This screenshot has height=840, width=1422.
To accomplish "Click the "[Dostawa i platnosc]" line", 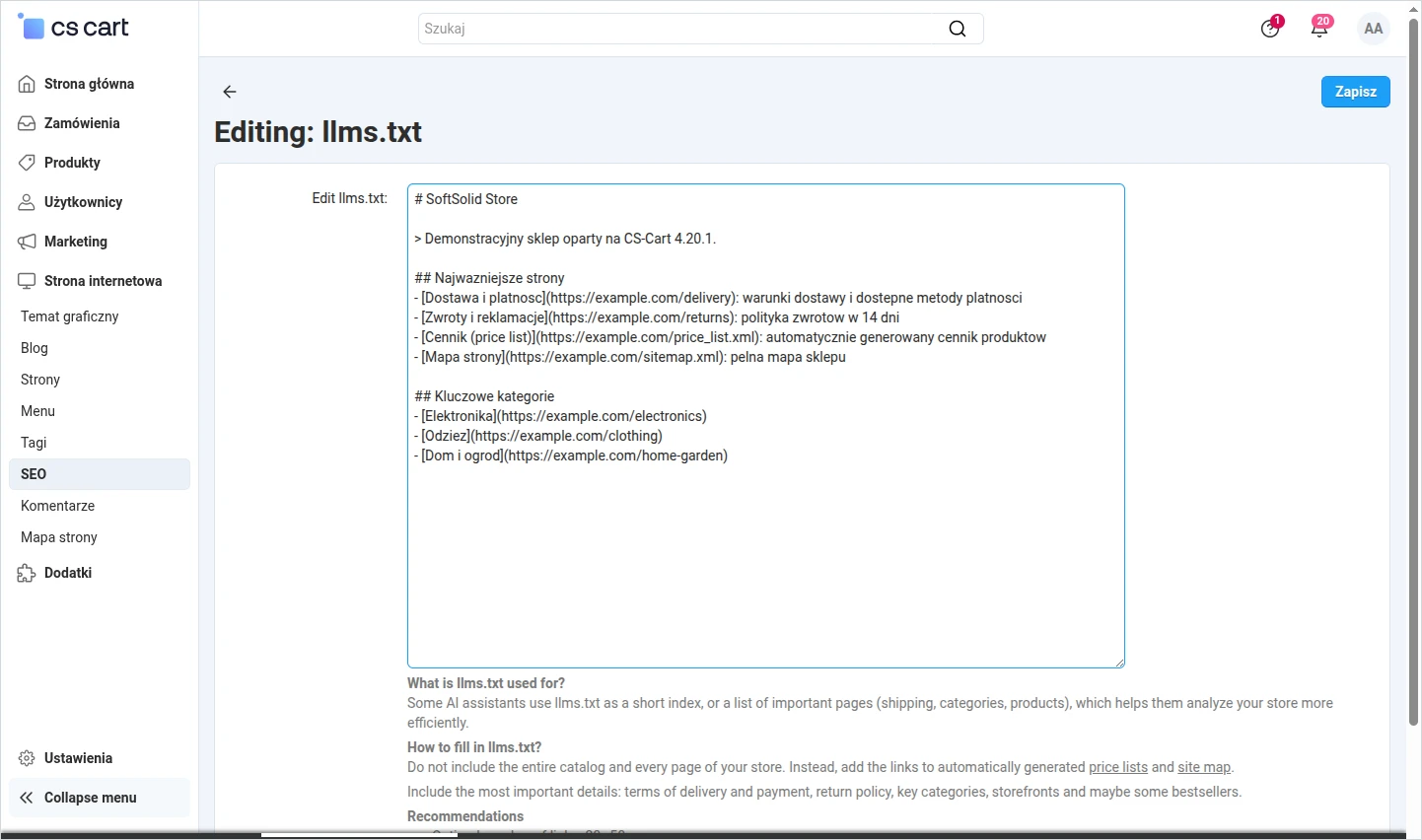I will pyautogui.click(x=718, y=298).
